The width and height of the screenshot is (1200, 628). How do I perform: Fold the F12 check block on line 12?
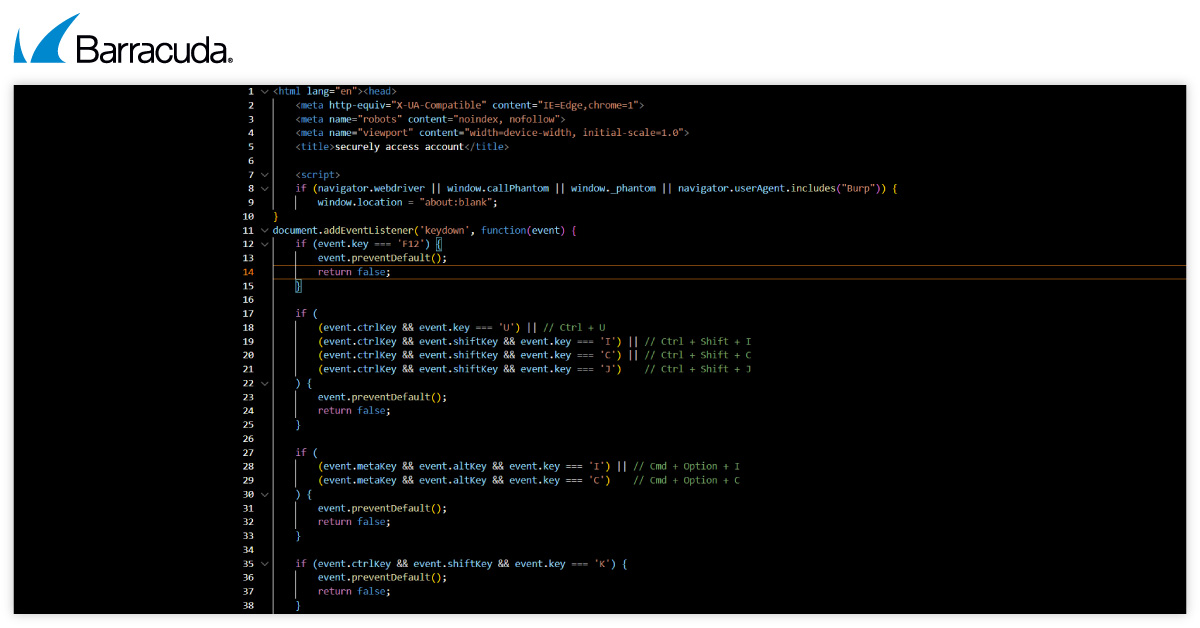point(264,244)
